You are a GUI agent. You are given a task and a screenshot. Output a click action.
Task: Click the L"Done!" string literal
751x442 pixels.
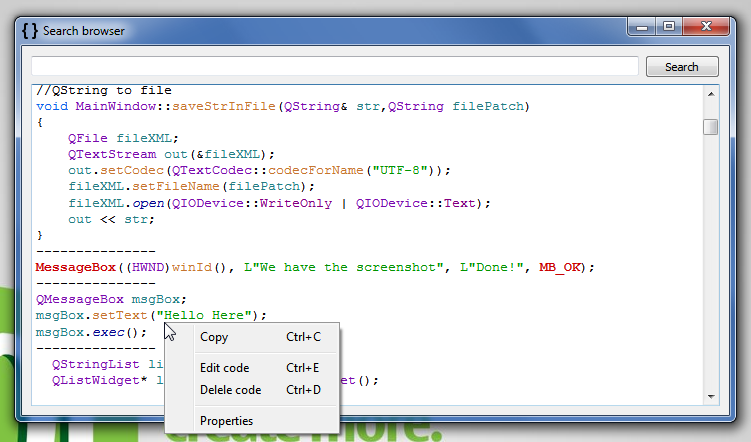coord(491,267)
